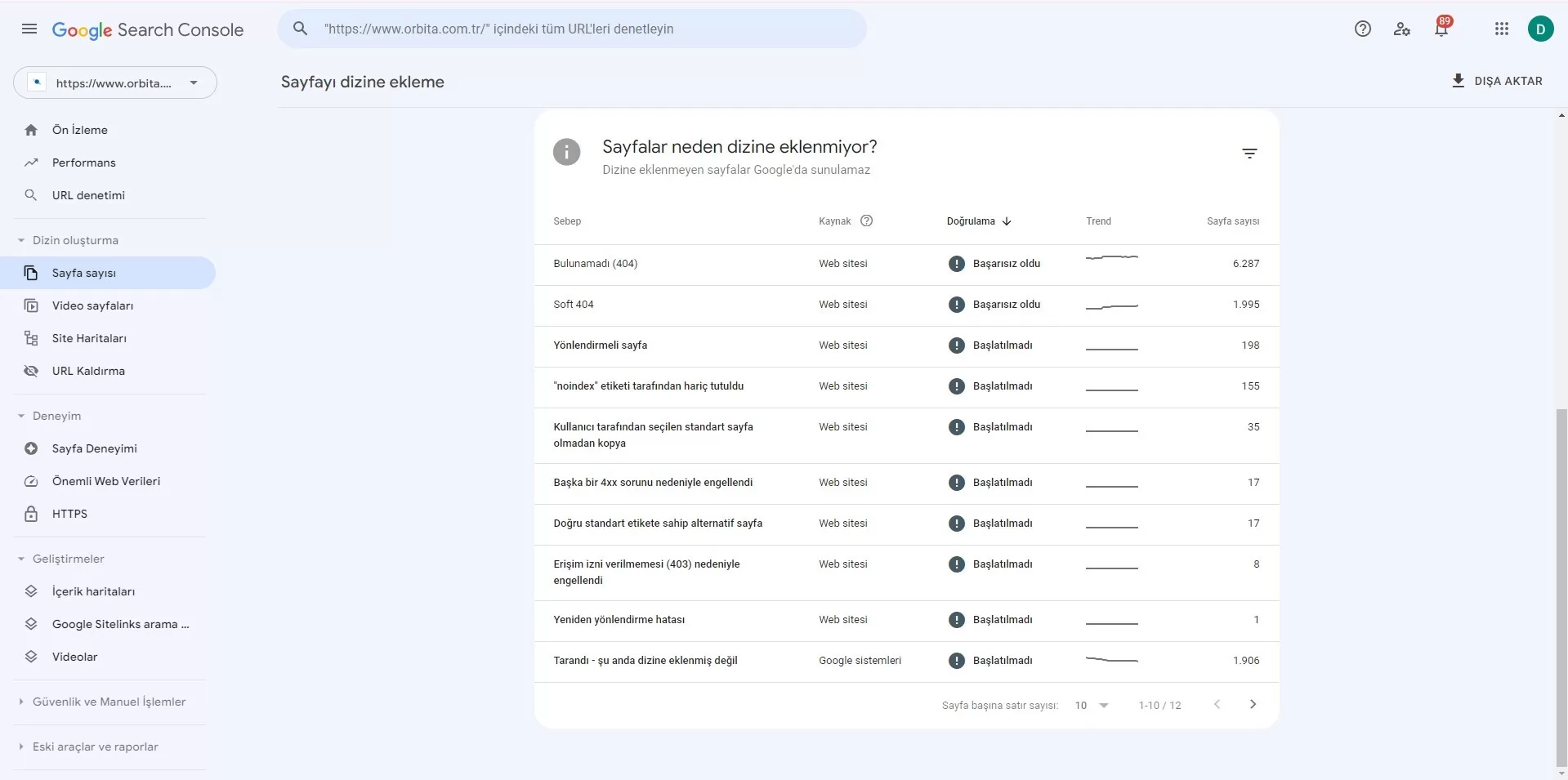Collapse the Dizin oluşturma section
The image size is (1568, 780).
(x=21, y=240)
